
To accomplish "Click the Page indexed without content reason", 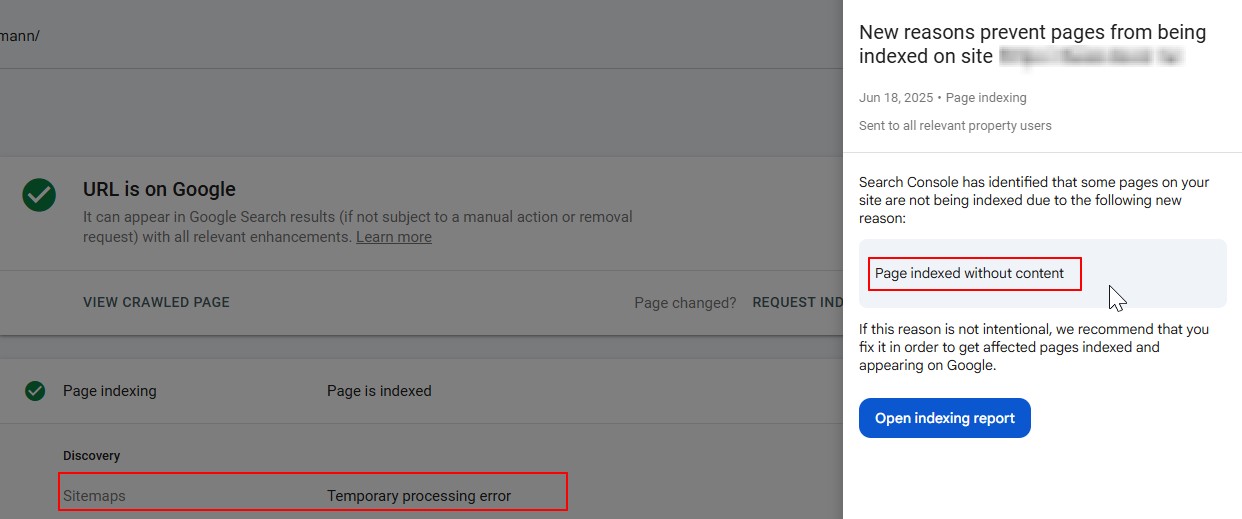I will (x=969, y=273).
